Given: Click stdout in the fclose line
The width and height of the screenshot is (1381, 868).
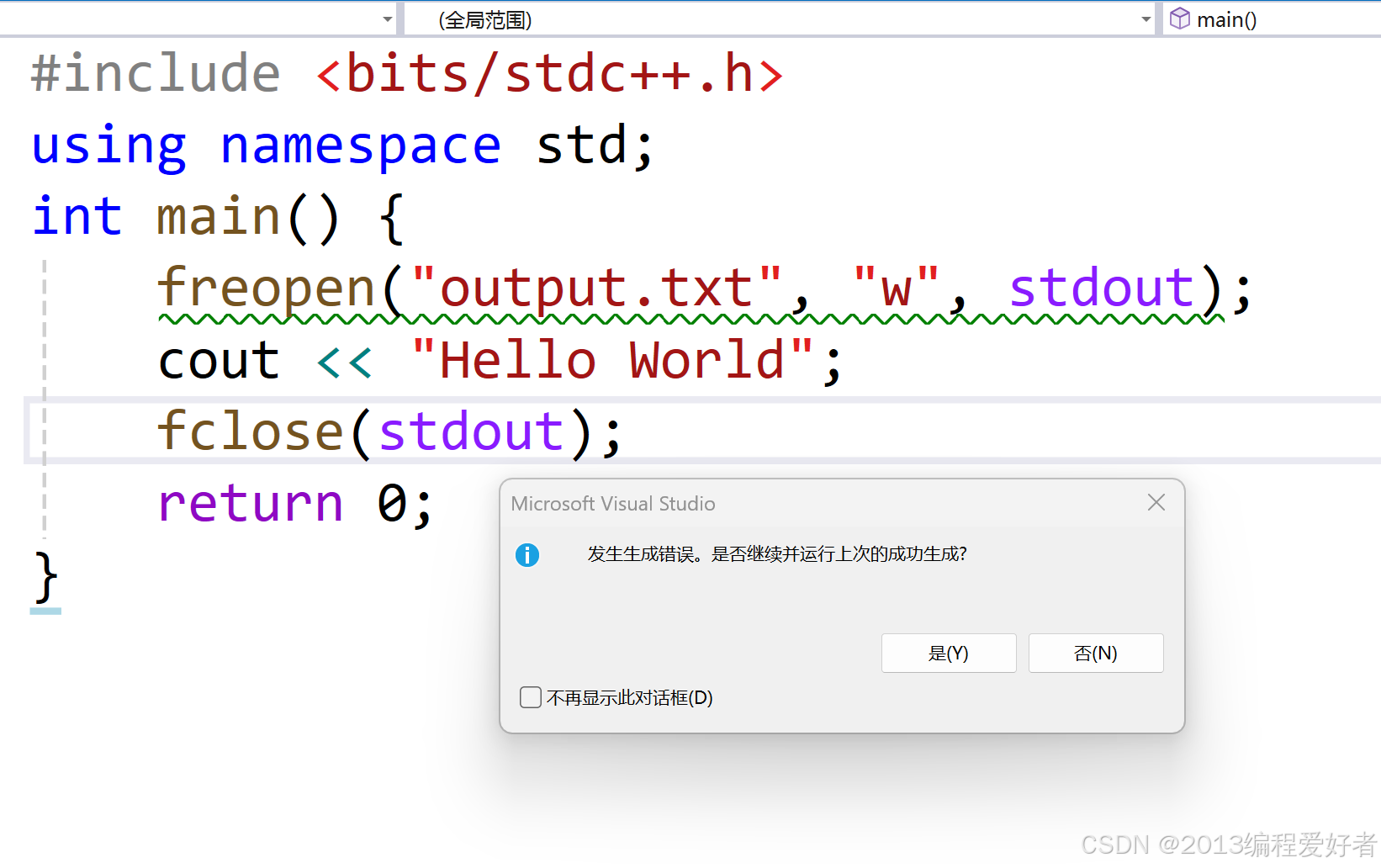Looking at the screenshot, I should click(471, 431).
